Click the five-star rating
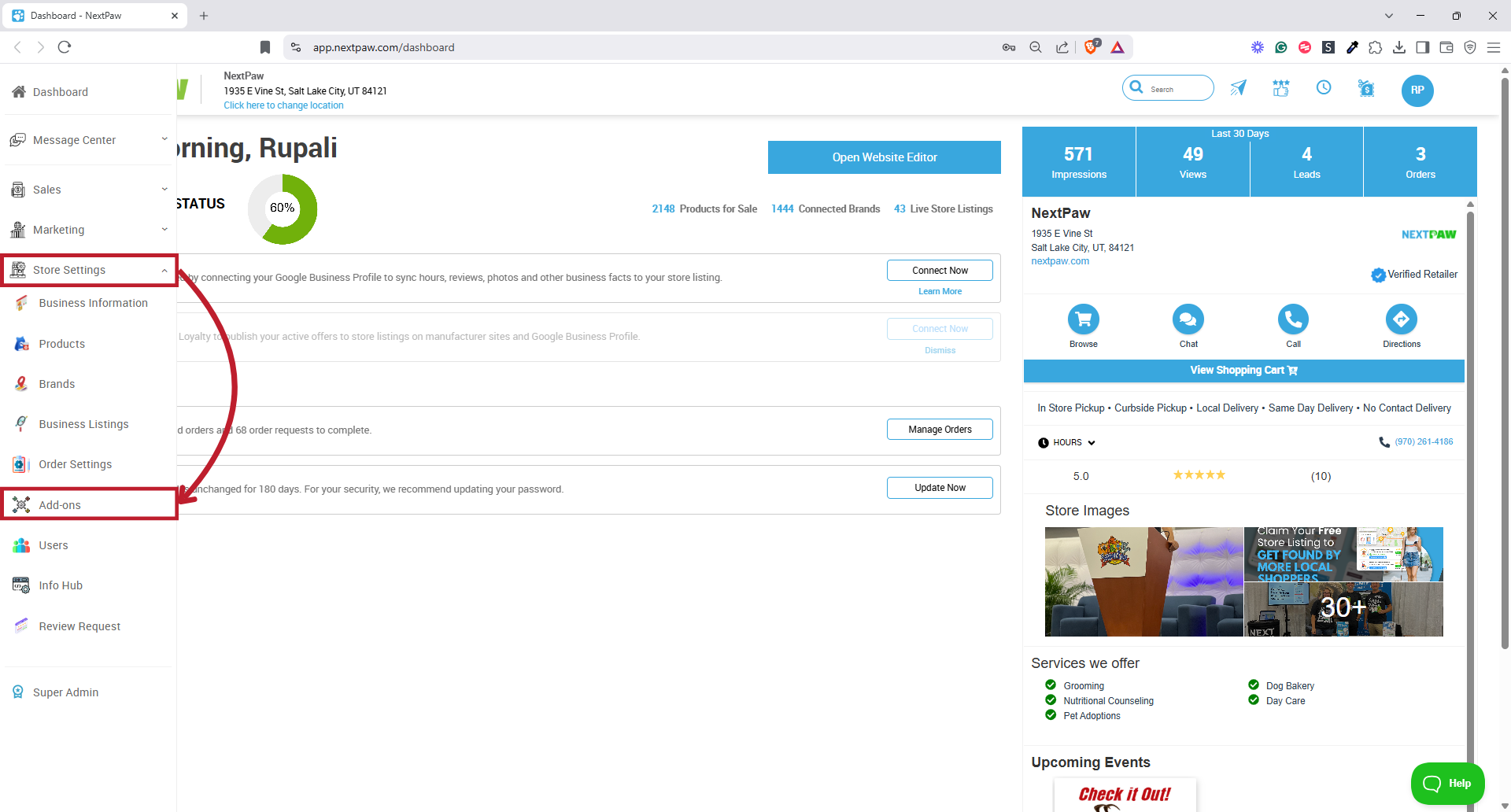The image size is (1511, 812). 1199,475
